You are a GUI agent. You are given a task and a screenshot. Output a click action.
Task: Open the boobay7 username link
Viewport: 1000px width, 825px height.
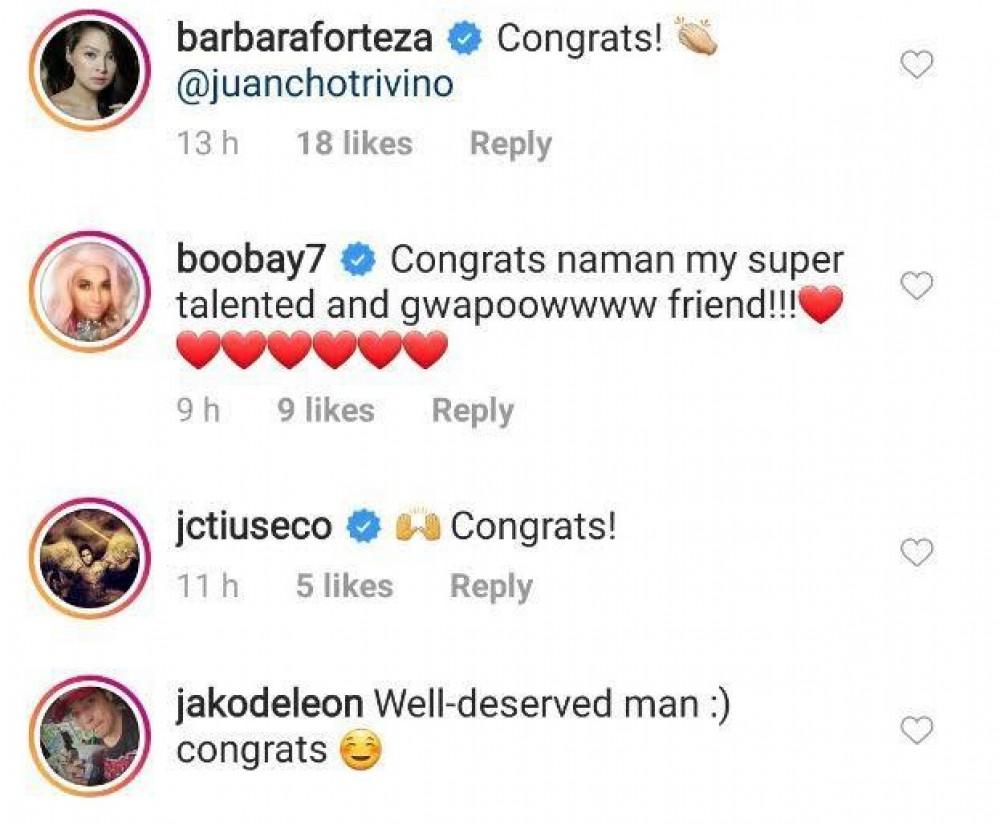pos(254,260)
